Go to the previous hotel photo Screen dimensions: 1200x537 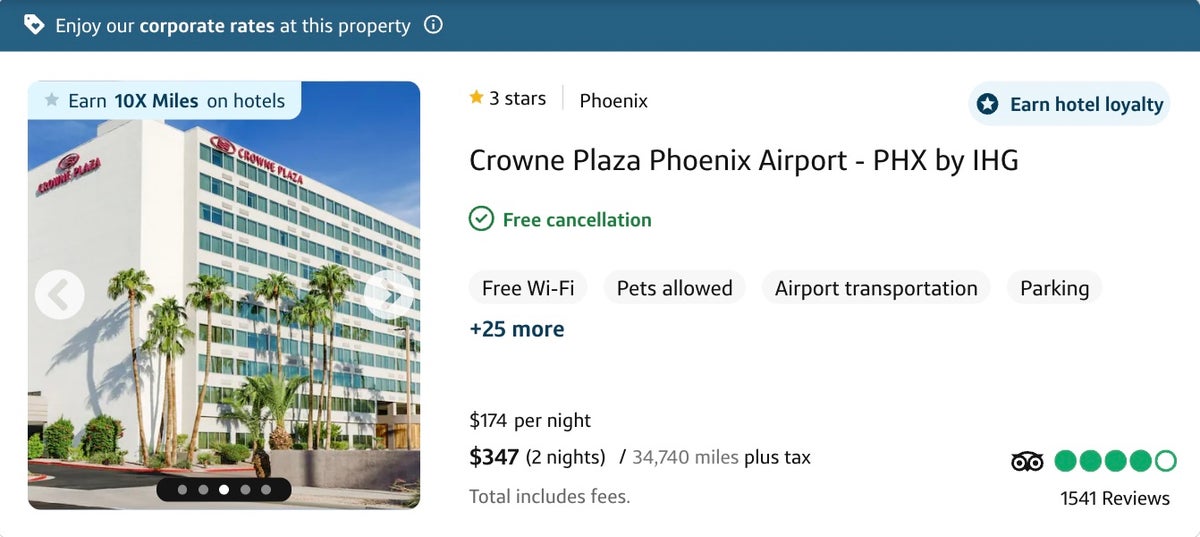point(59,295)
